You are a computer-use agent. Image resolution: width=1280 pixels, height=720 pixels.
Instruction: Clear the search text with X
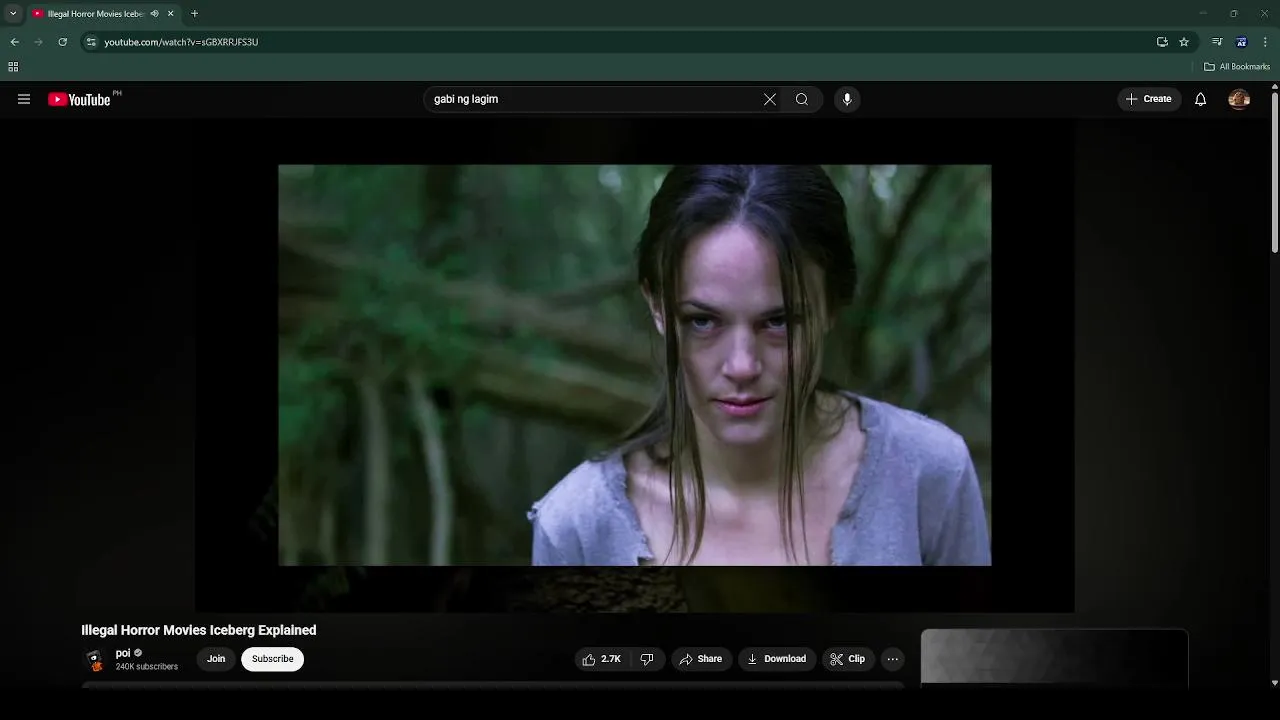click(770, 99)
